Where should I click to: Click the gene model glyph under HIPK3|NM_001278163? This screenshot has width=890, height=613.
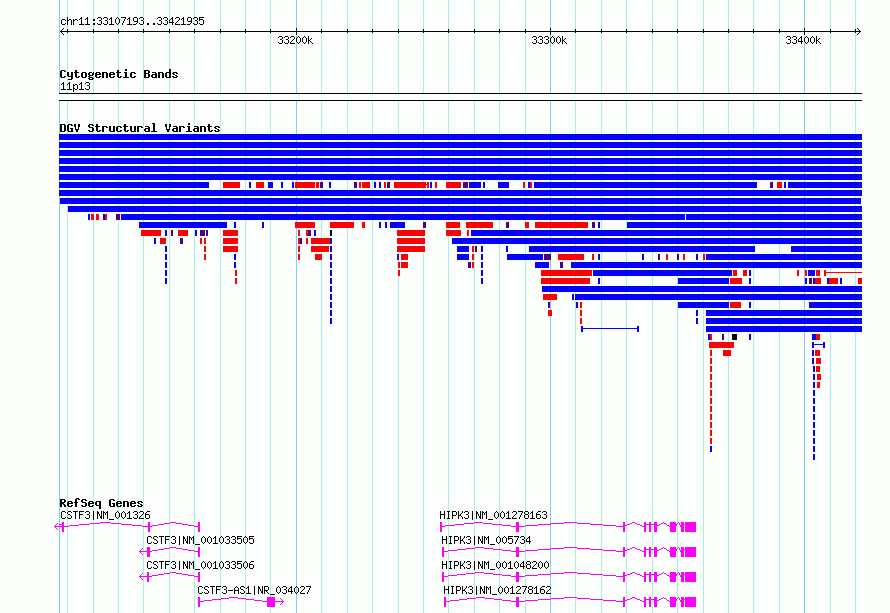point(568,527)
